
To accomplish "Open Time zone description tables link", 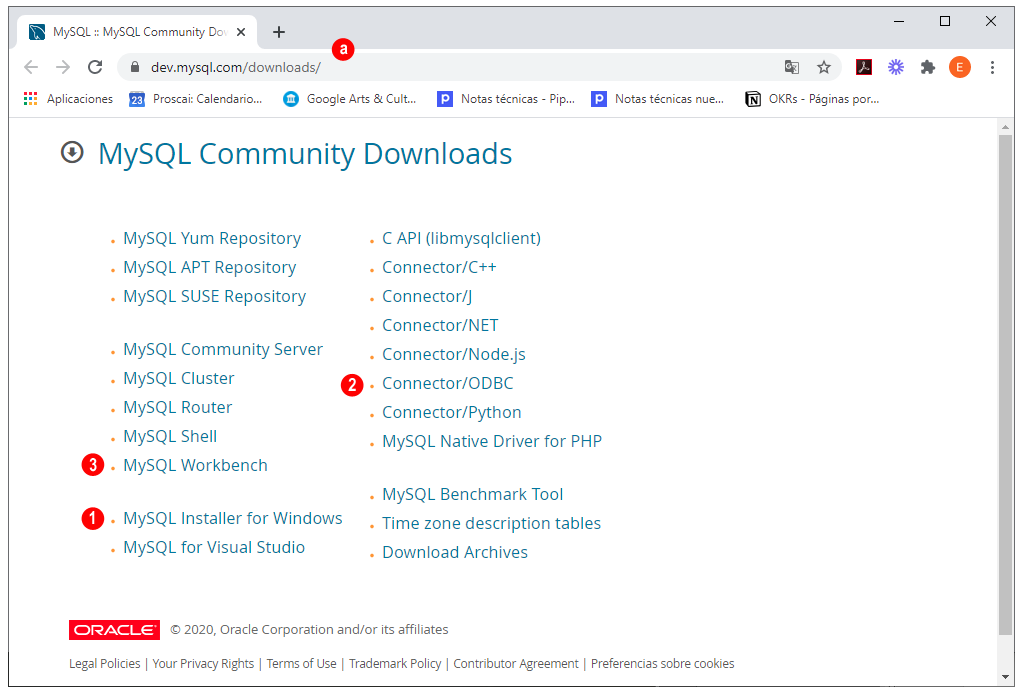I will 491,523.
